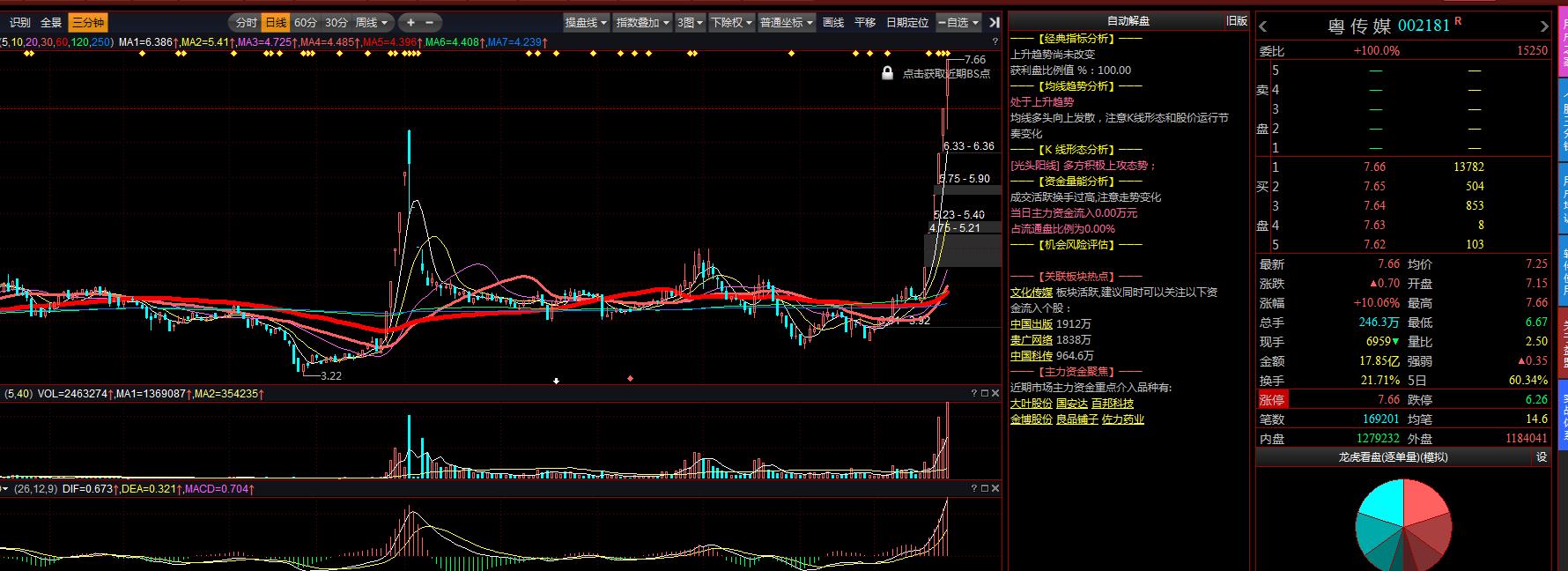Image resolution: width=1568 pixels, height=571 pixels.
Task: Close the VOL indicator sub-panel
Action: tap(995, 393)
